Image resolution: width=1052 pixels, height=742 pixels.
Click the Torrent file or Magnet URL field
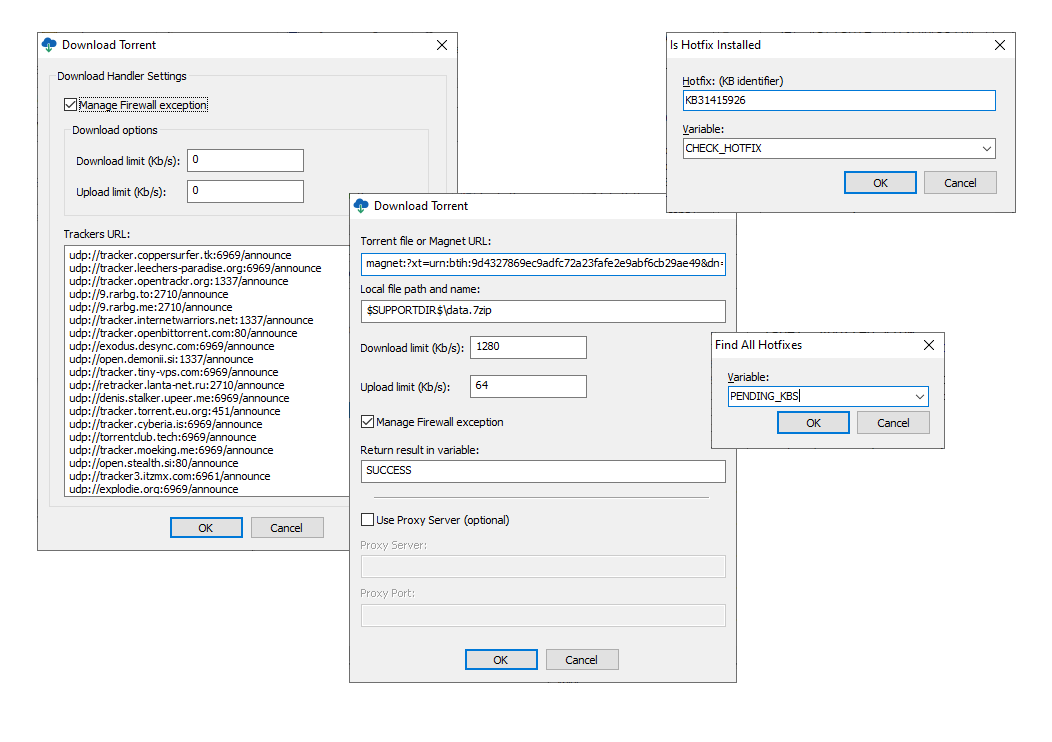pyautogui.click(x=543, y=264)
